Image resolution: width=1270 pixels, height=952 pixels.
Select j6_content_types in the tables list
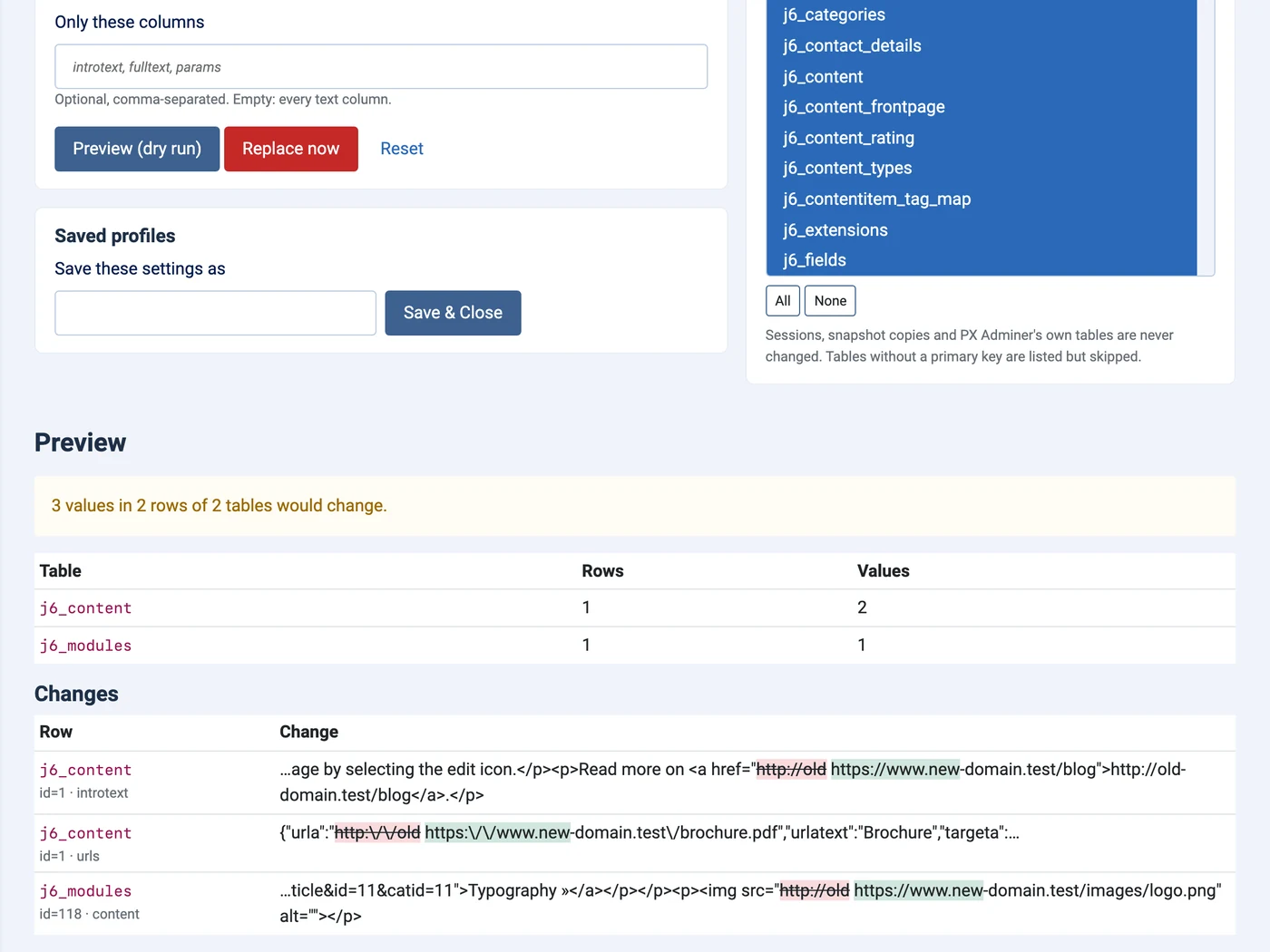pyautogui.click(x=981, y=168)
